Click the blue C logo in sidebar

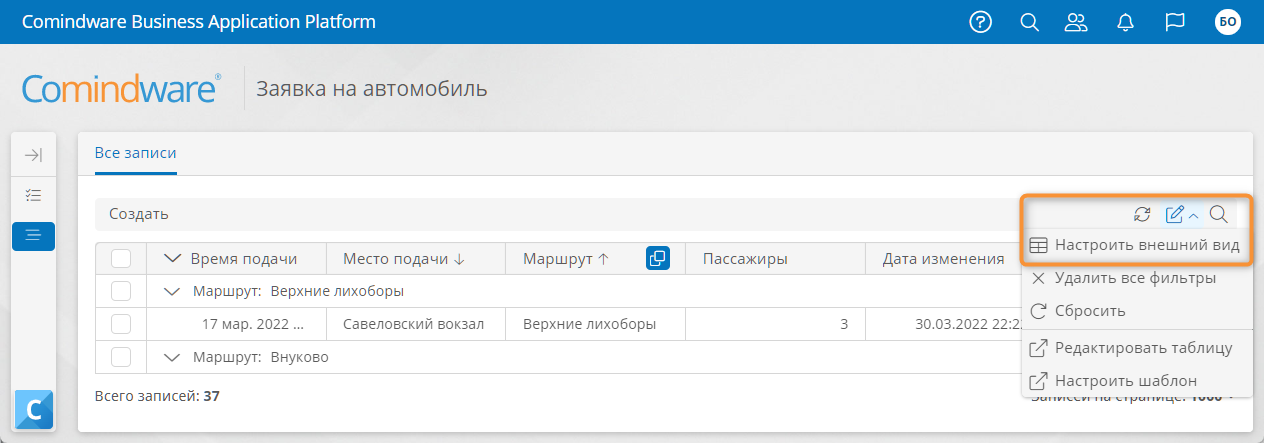33,409
